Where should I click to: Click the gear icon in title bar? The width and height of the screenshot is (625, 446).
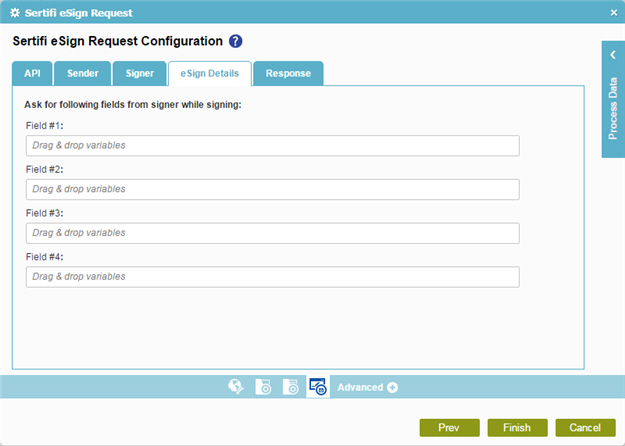click(15, 13)
